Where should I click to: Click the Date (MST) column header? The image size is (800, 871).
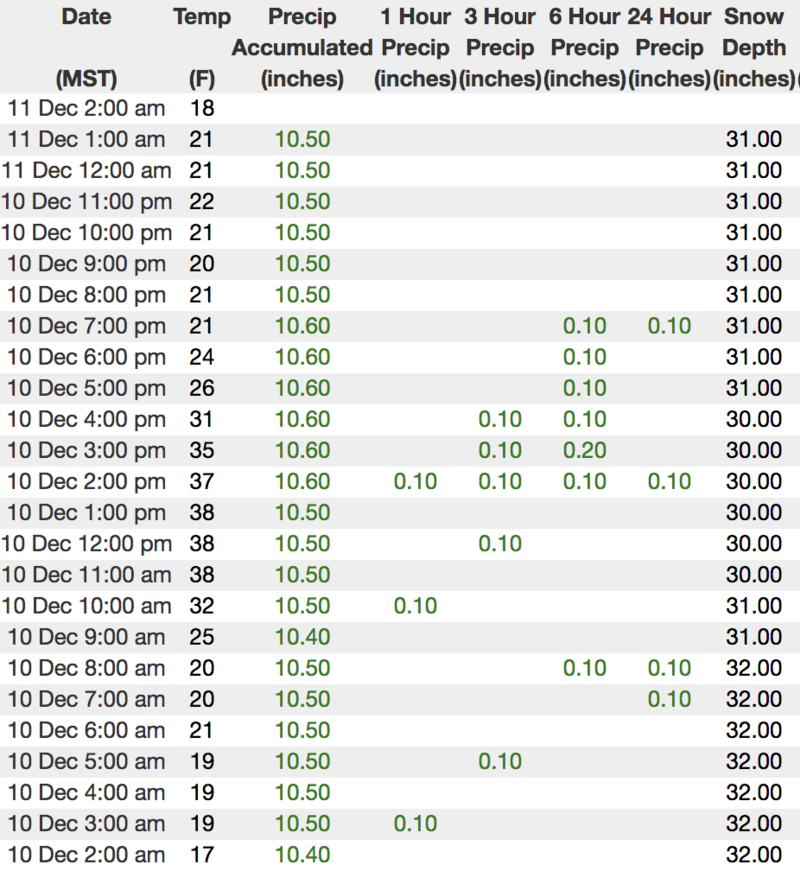pos(86,47)
